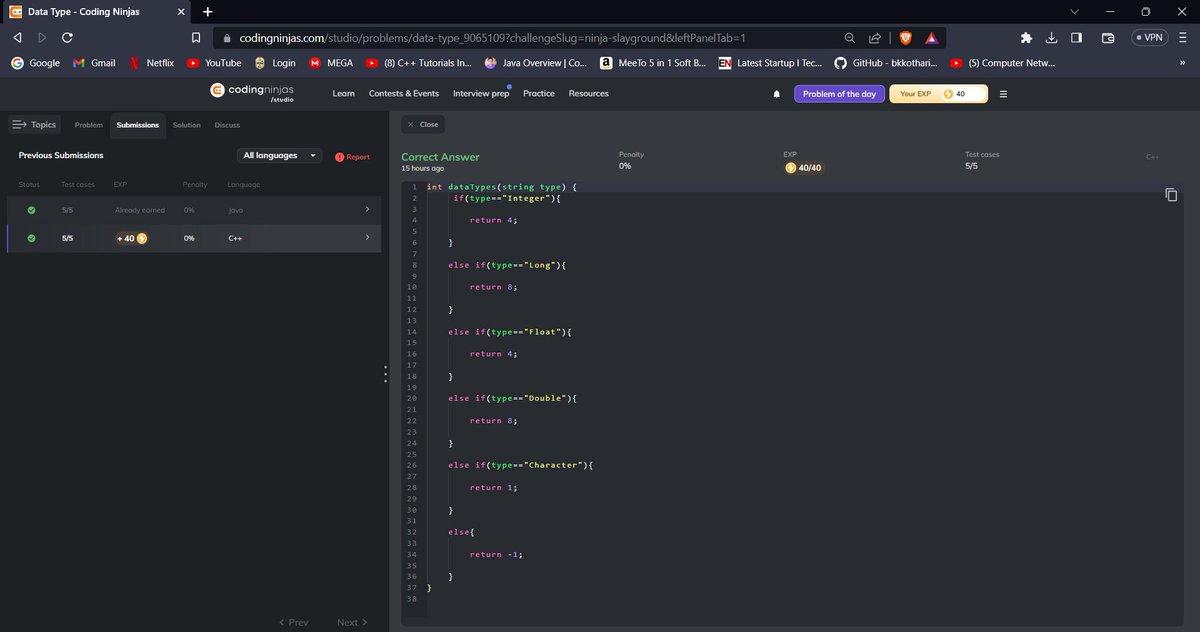1200x632 pixels.
Task: Click the Previous Submissions heading
Action: tap(61, 156)
